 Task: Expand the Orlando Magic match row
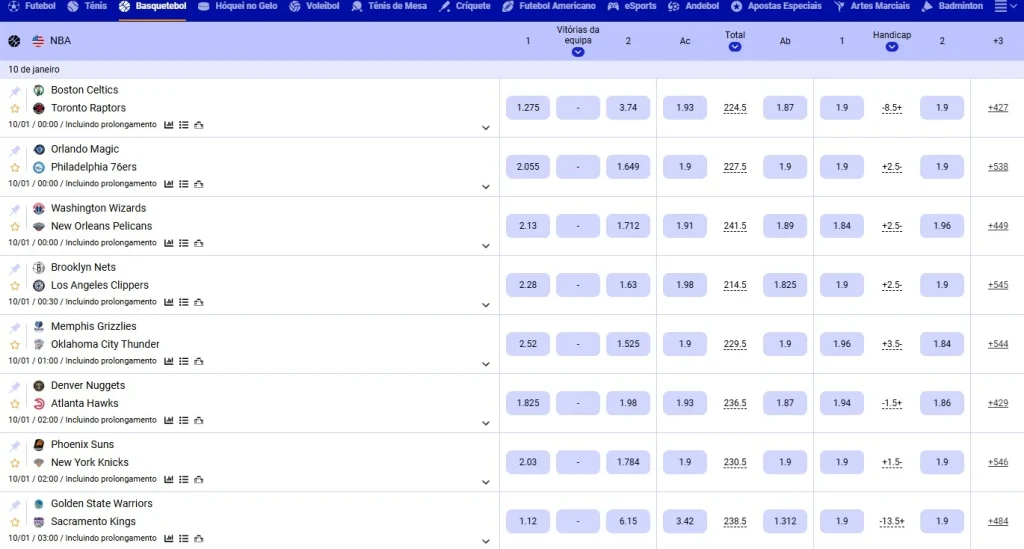point(485,187)
